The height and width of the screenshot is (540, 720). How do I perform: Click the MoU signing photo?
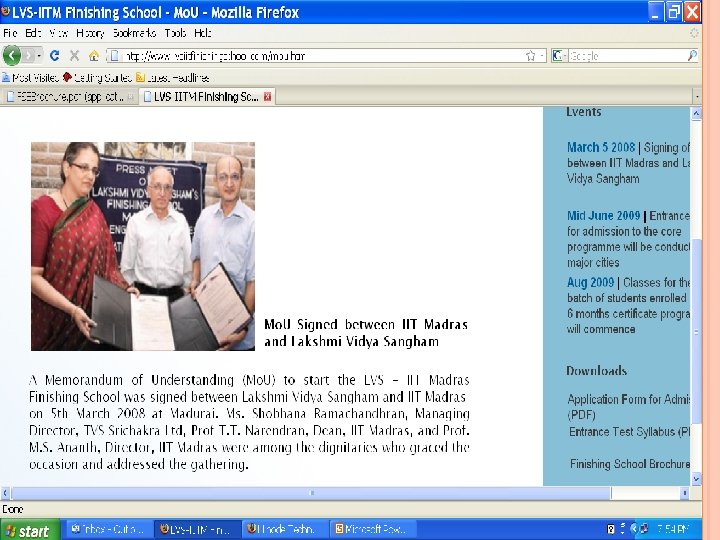coord(143,246)
